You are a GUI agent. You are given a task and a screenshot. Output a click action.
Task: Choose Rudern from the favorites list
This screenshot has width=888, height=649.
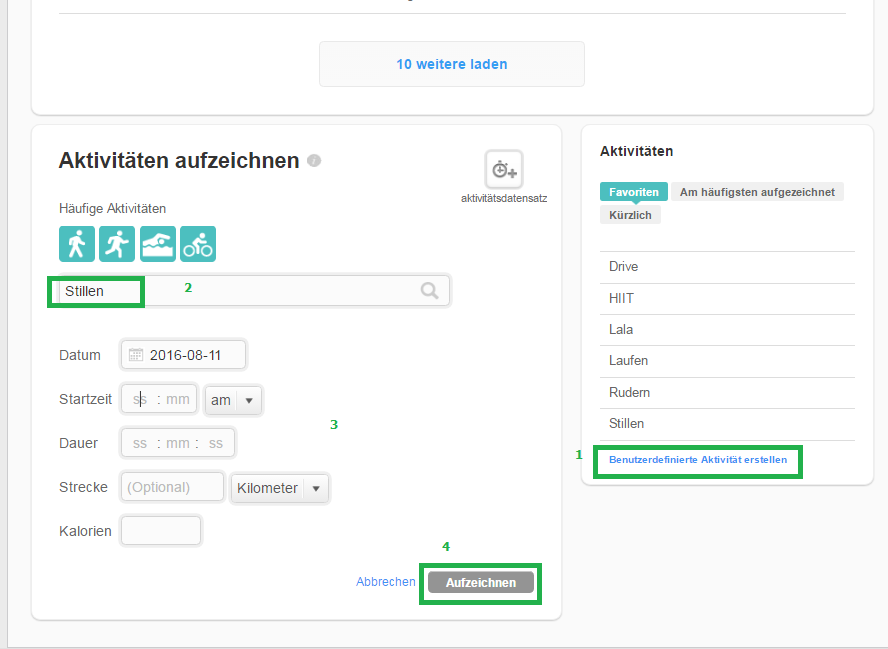(630, 392)
